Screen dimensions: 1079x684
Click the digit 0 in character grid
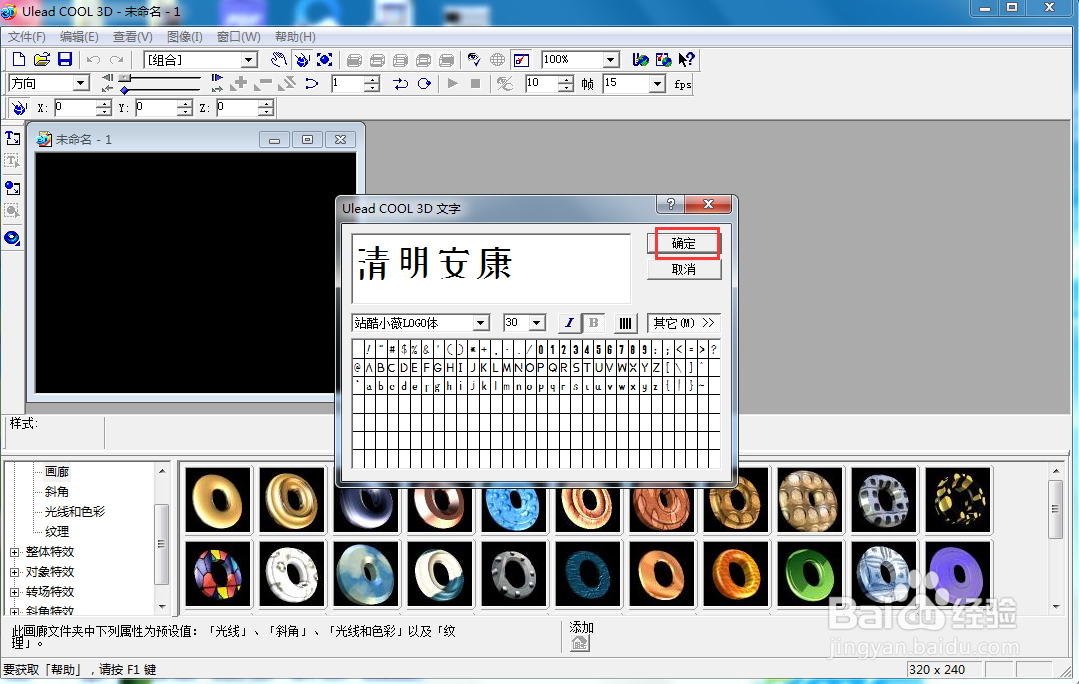pyautogui.click(x=541, y=350)
